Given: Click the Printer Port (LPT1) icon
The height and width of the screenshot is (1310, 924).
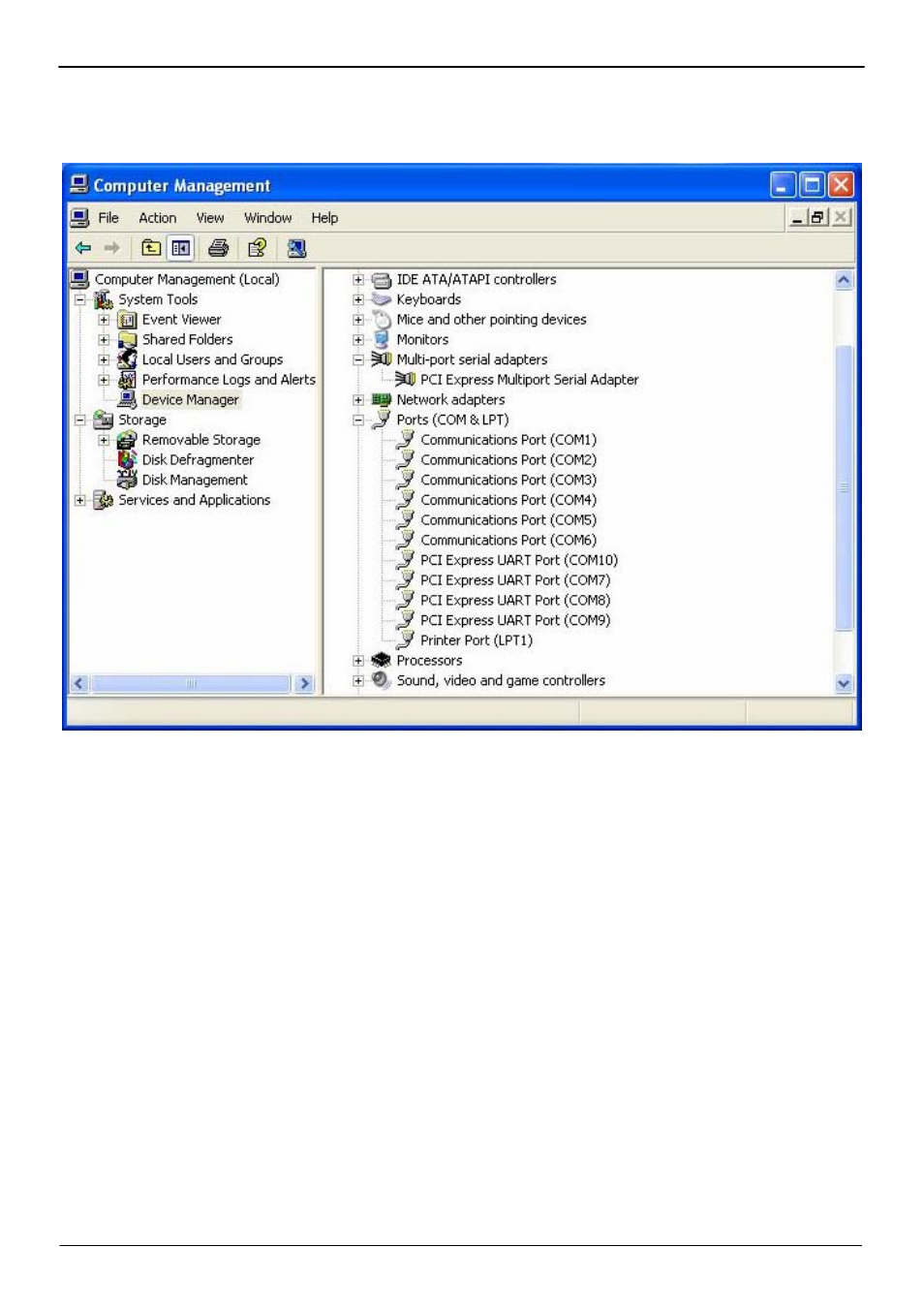Looking at the screenshot, I should point(406,640).
